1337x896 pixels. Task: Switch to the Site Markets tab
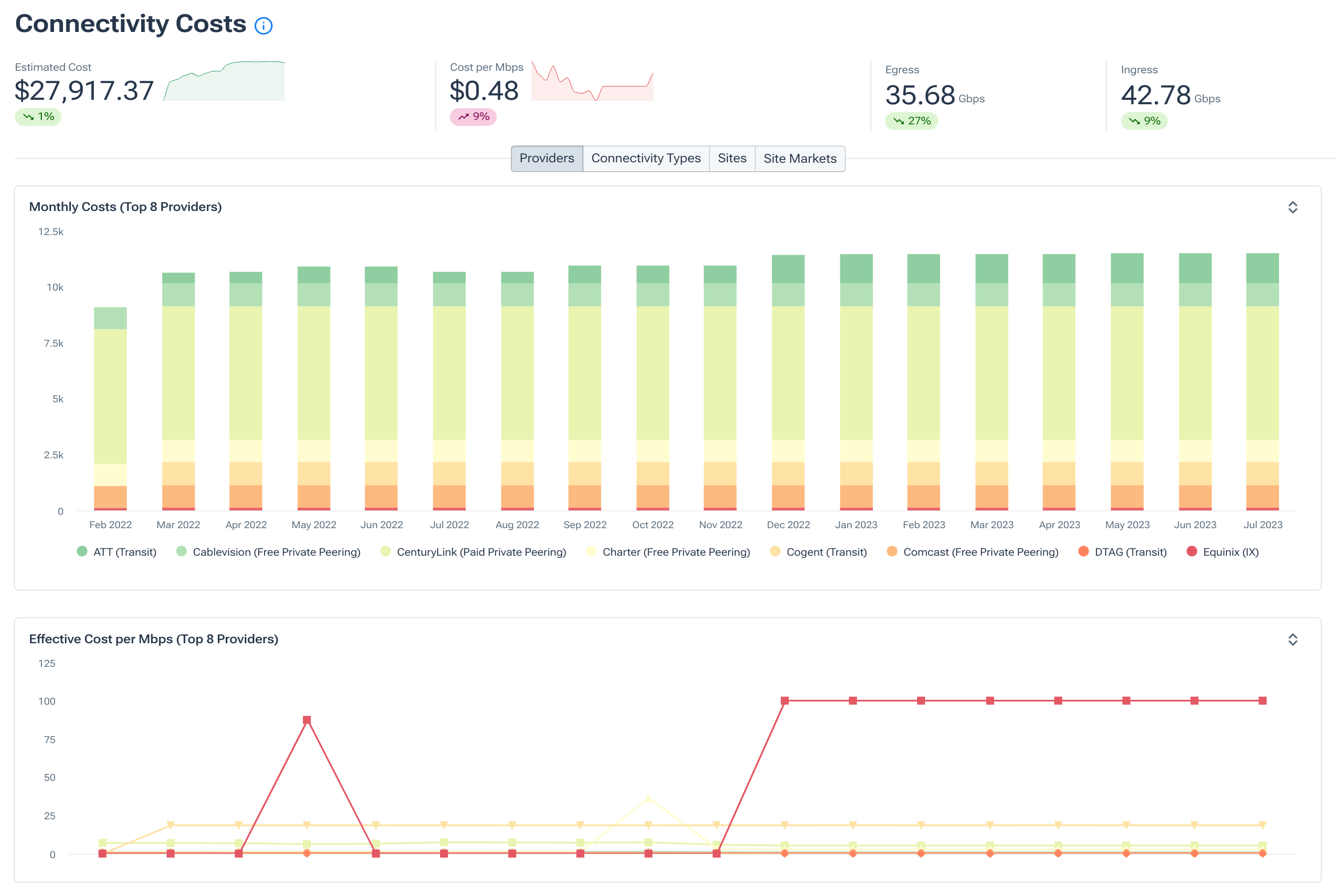click(800, 158)
